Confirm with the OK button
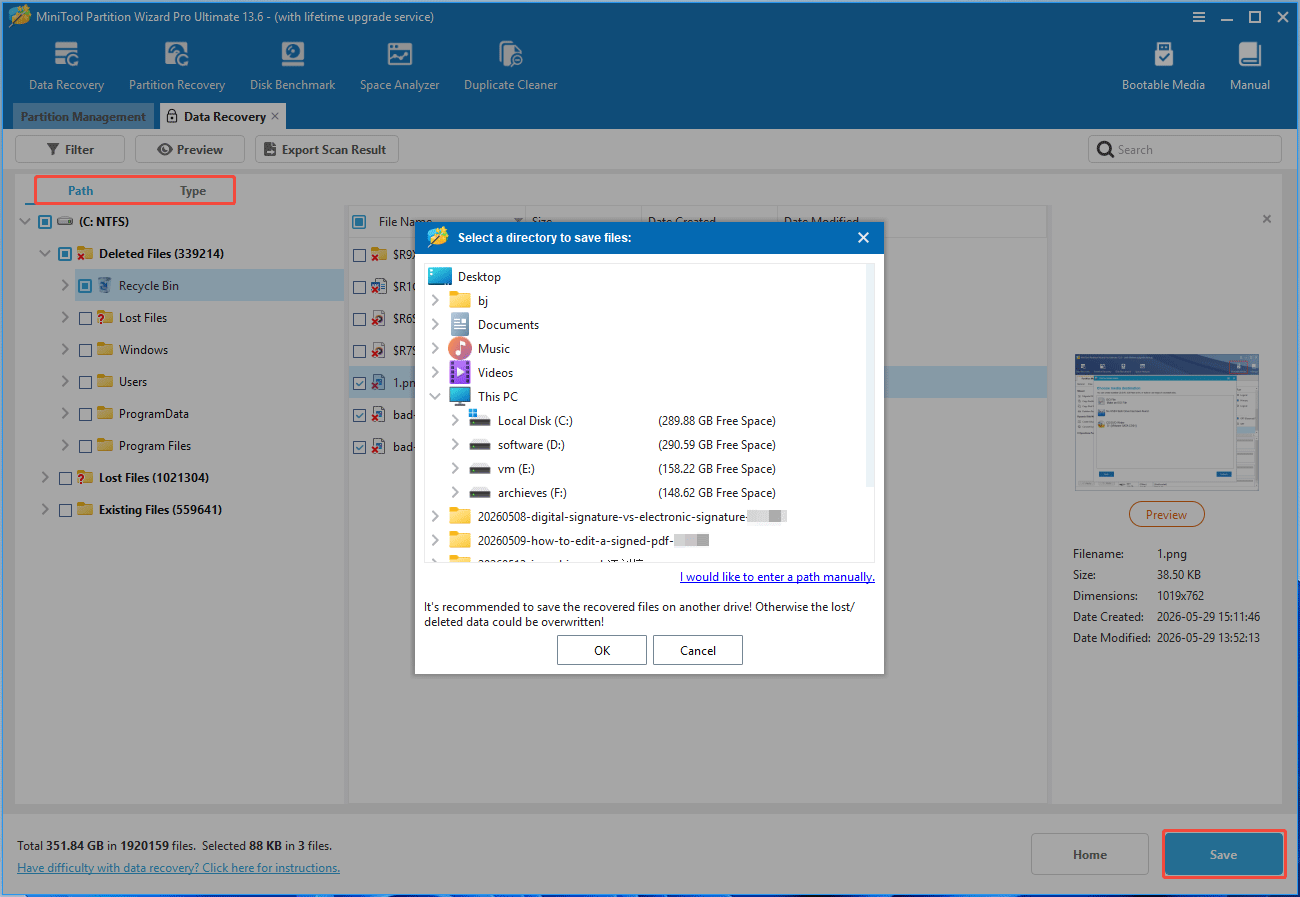This screenshot has height=897, width=1300. click(602, 650)
